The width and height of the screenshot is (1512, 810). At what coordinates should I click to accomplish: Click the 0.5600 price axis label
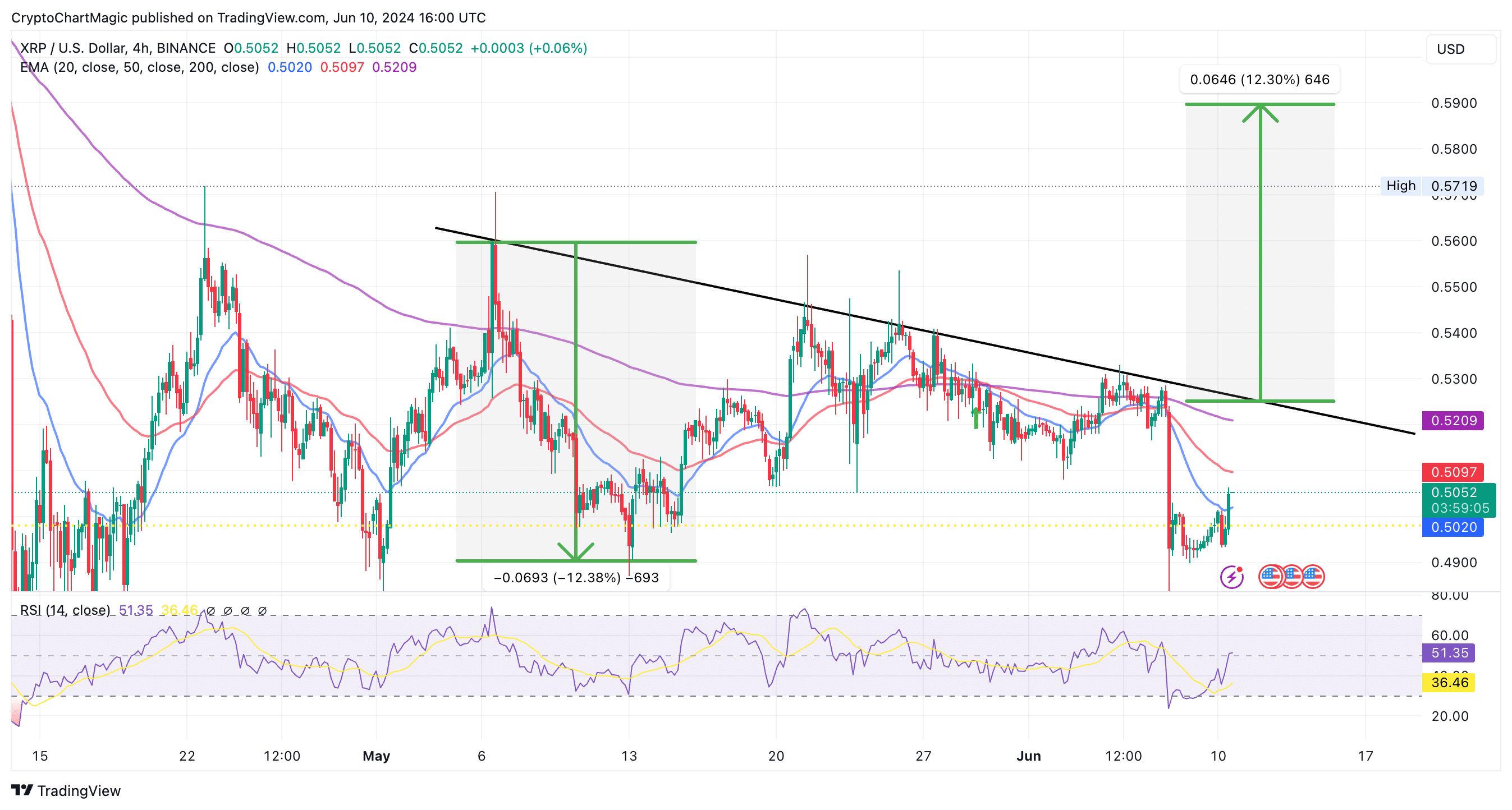pyautogui.click(x=1454, y=241)
